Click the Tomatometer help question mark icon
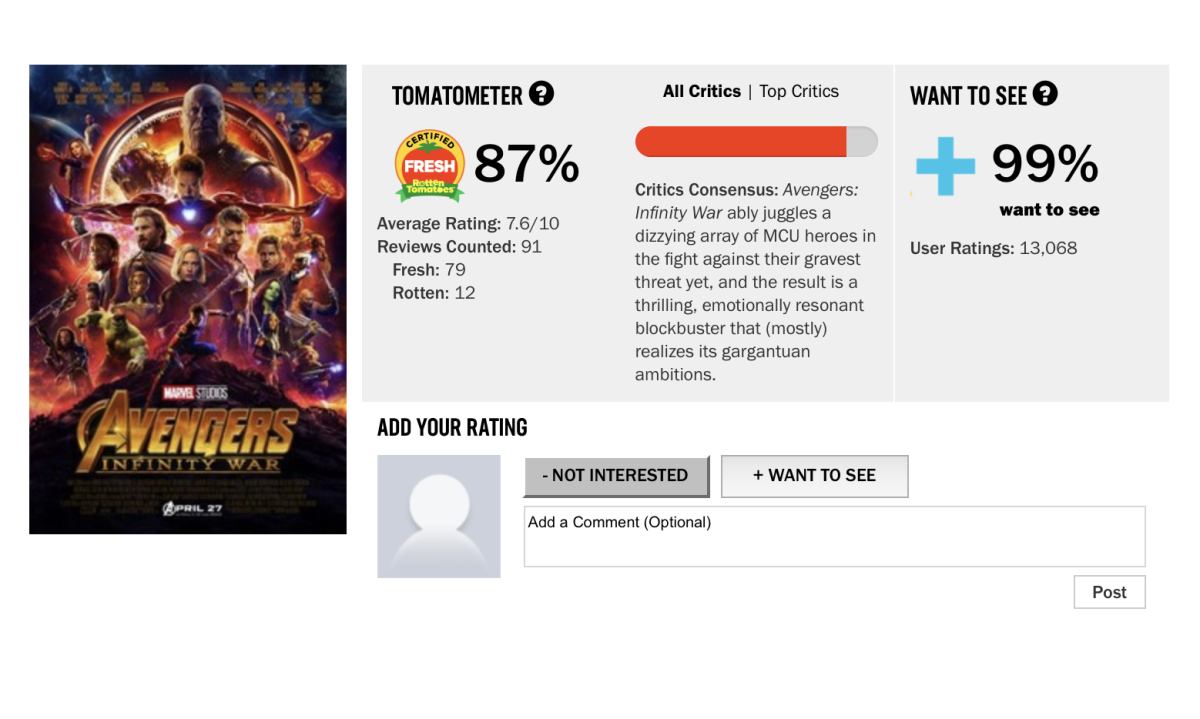Screen dimensions: 1200x719 [541, 94]
